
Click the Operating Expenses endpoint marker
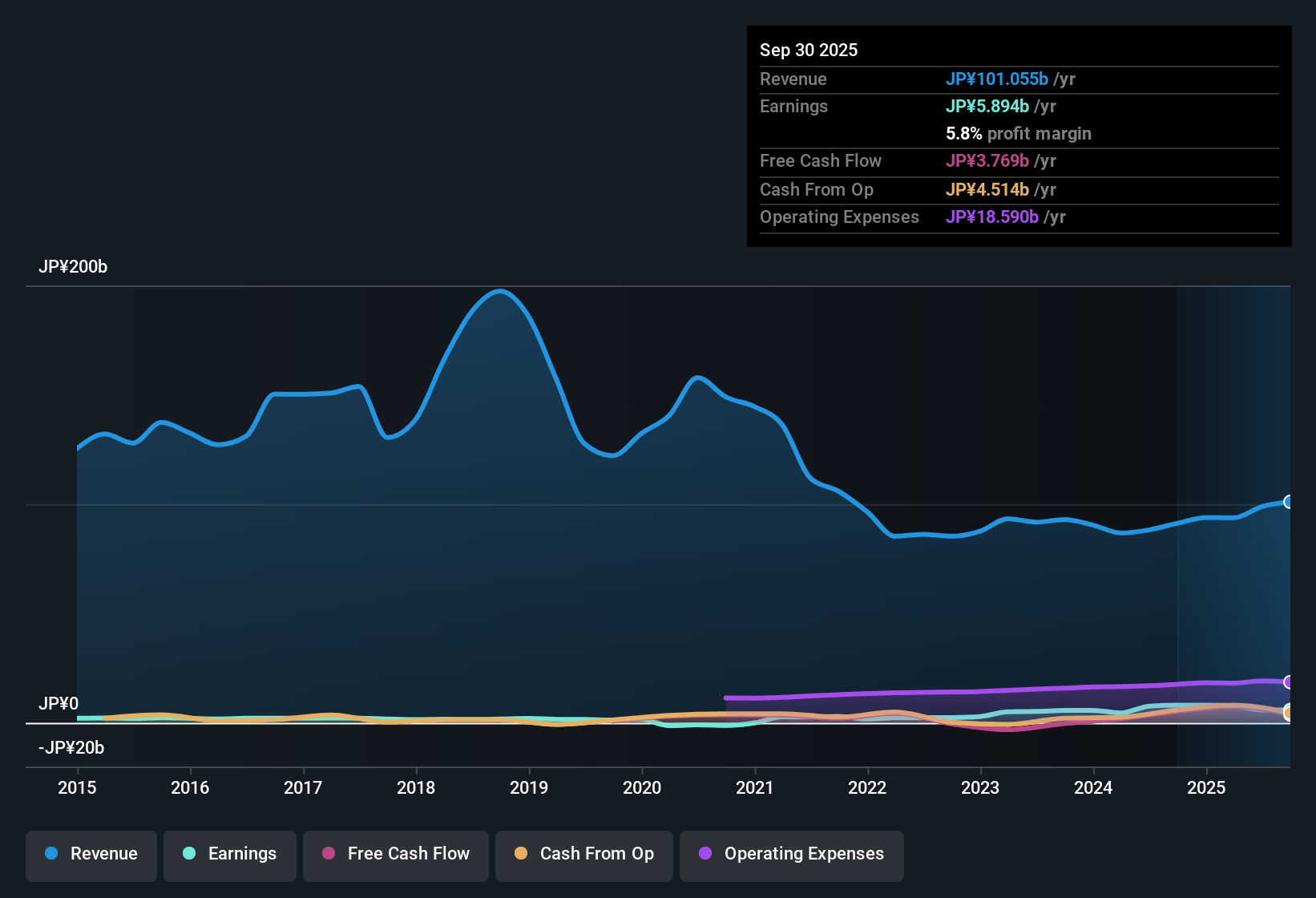[x=1290, y=682]
